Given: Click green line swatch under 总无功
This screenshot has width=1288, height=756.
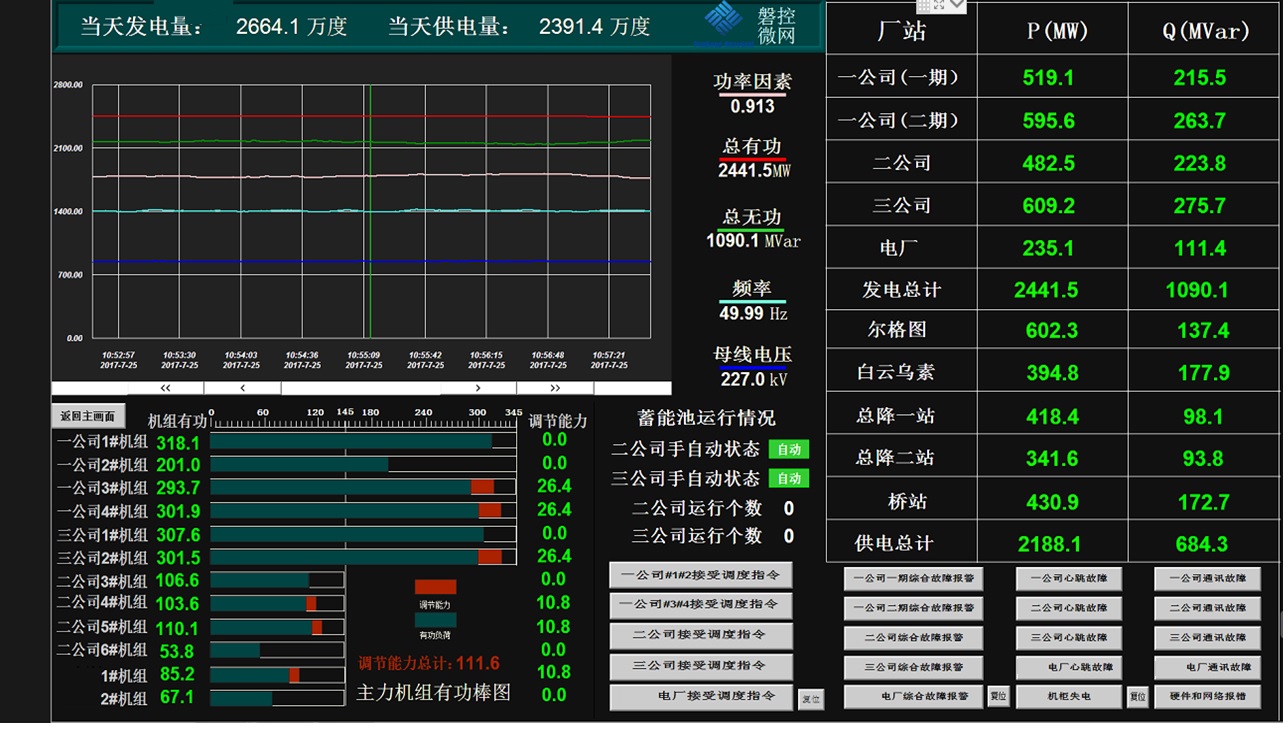Looking at the screenshot, I should [x=751, y=231].
